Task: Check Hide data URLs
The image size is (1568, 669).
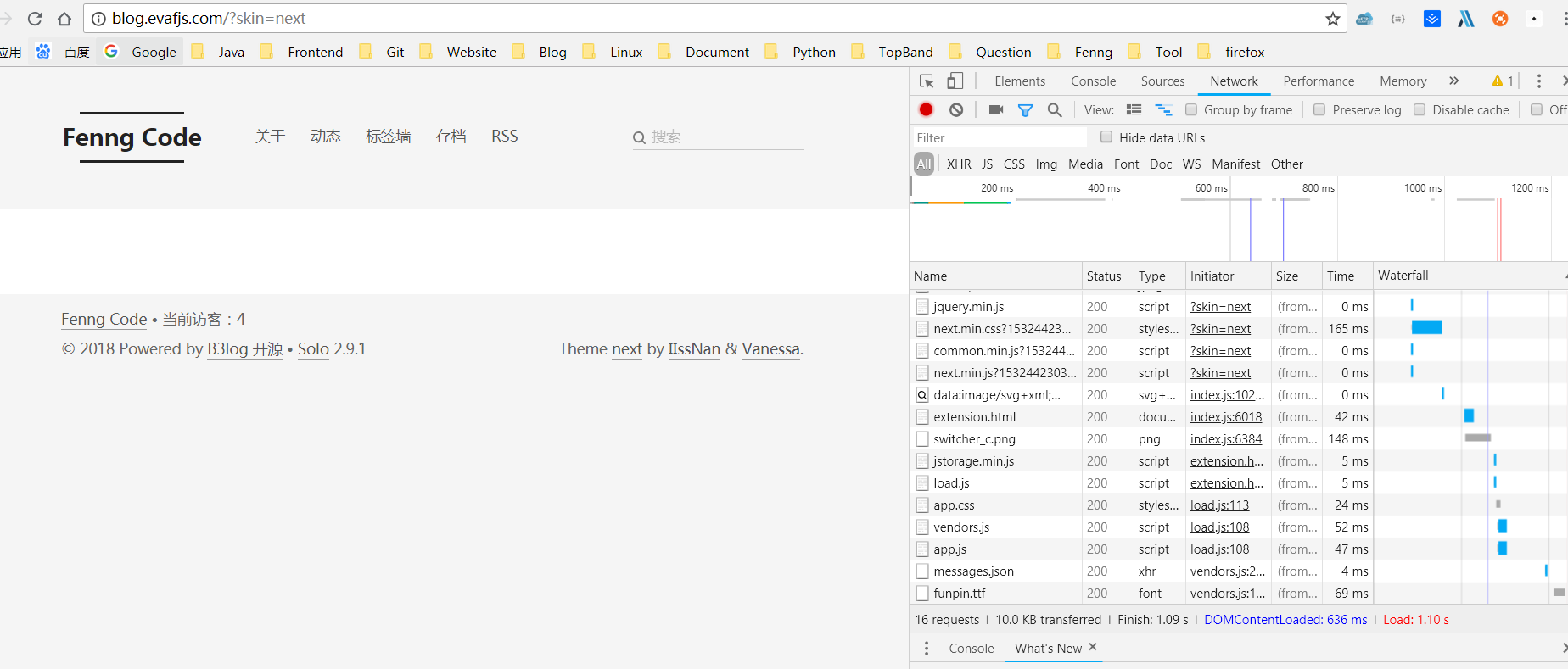Action: click(1106, 137)
